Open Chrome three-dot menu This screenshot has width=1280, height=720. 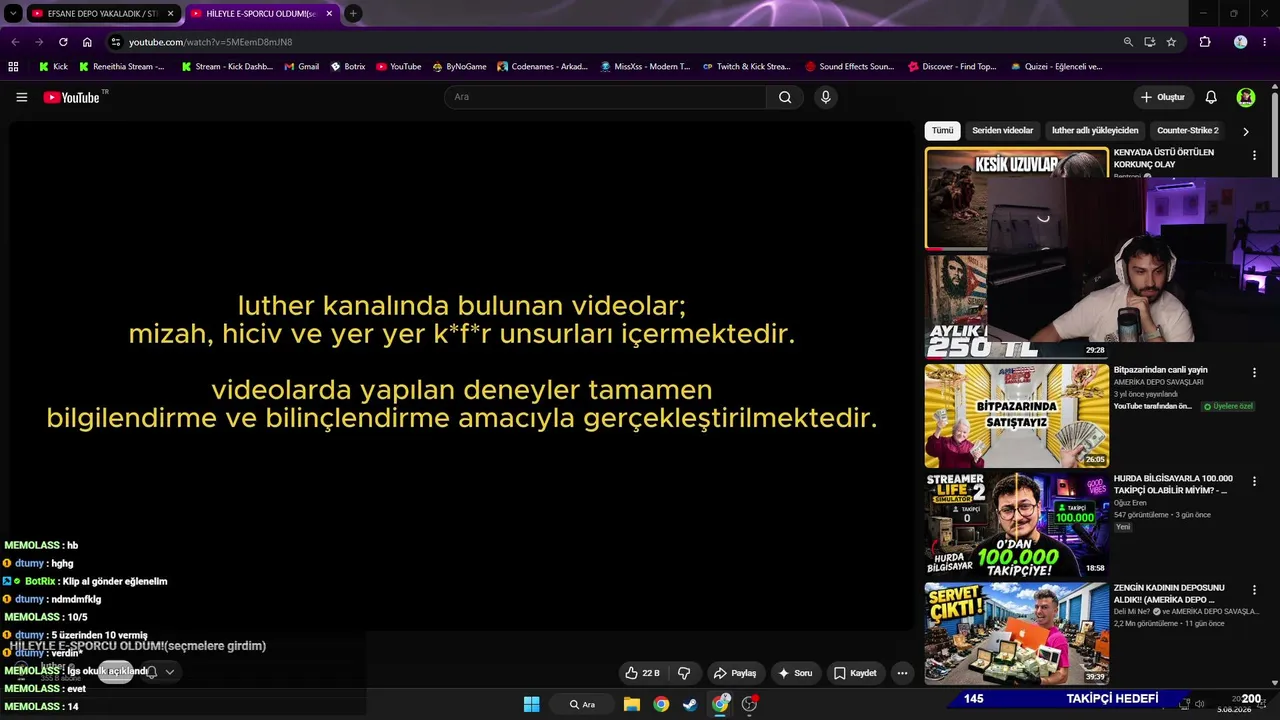tap(1267, 42)
